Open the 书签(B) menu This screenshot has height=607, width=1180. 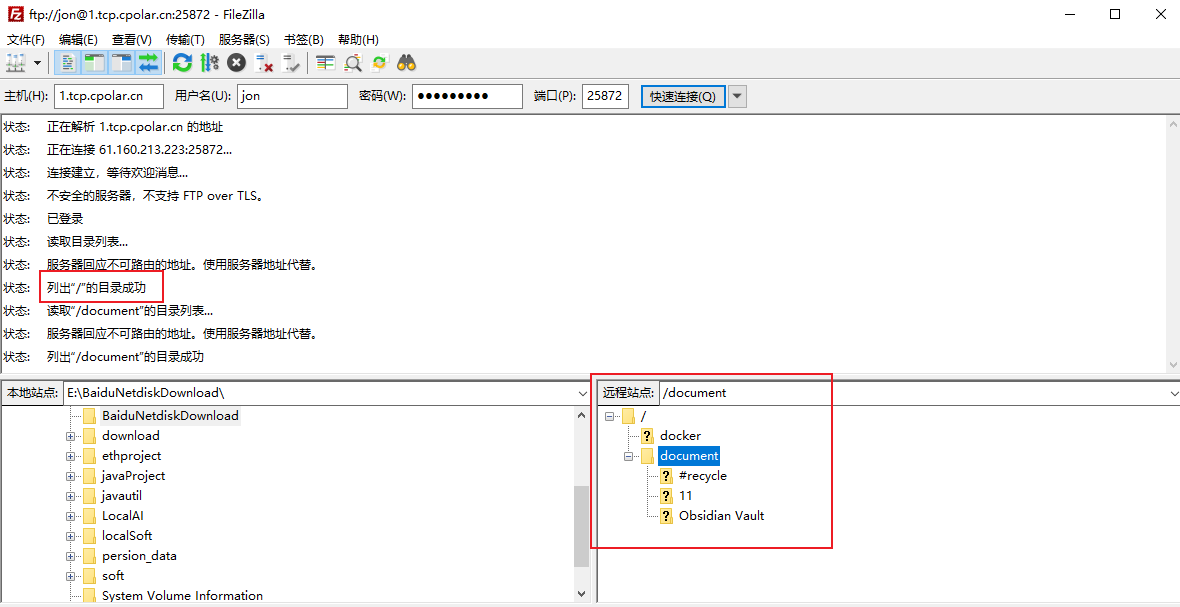303,40
